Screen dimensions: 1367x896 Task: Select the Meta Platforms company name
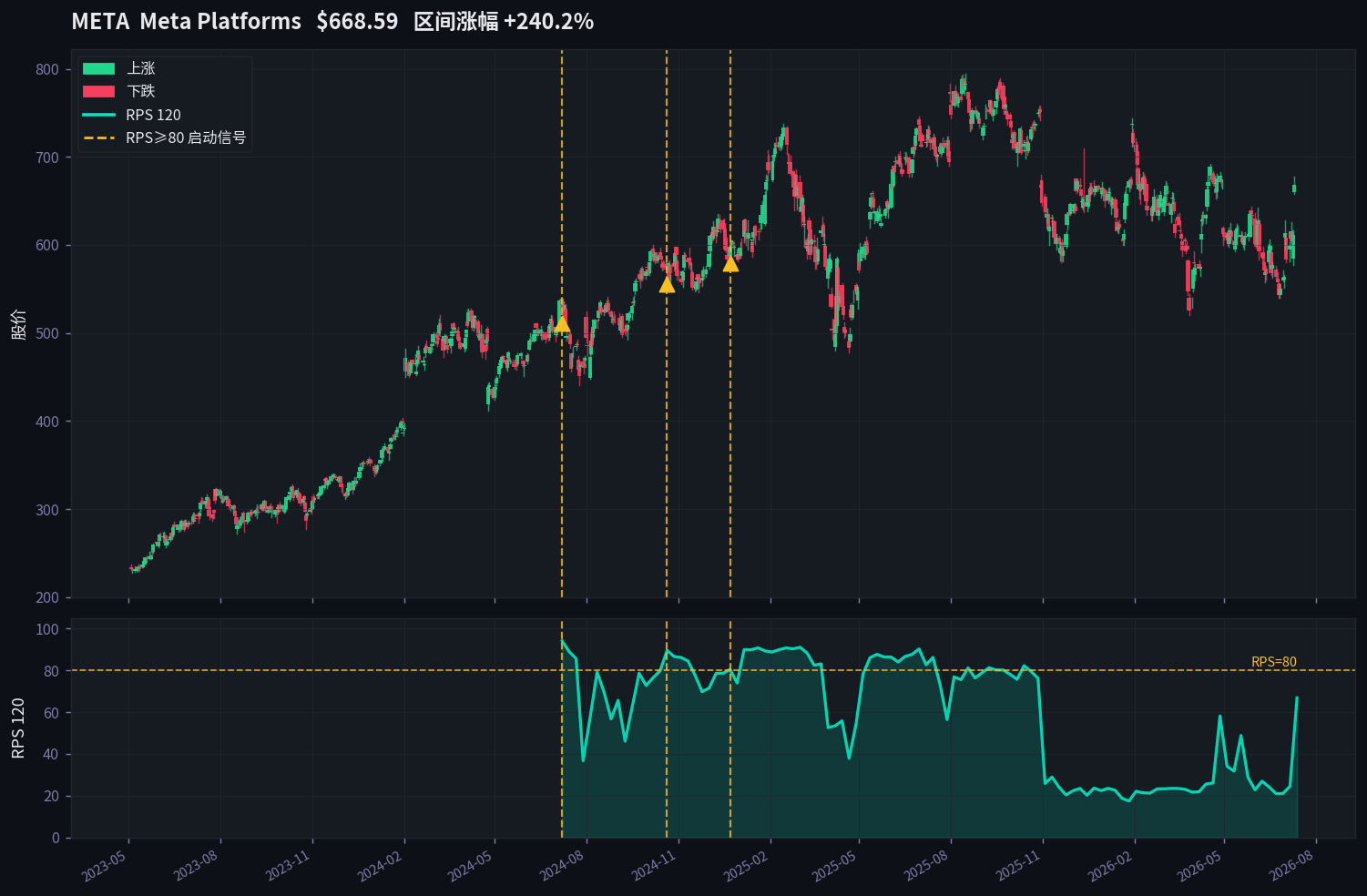220,21
